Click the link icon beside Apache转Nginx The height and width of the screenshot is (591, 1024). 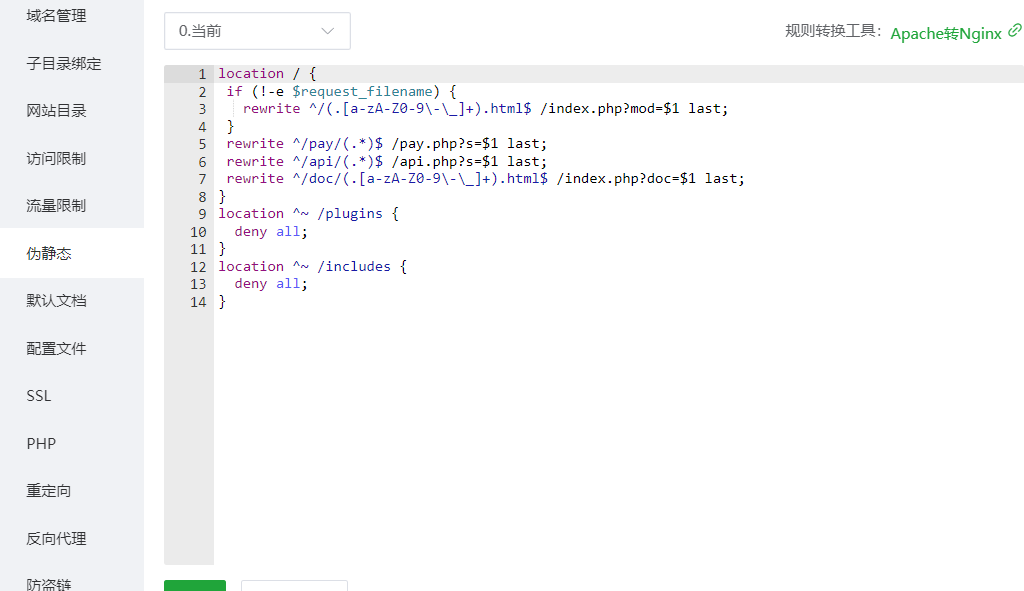[1015, 31]
